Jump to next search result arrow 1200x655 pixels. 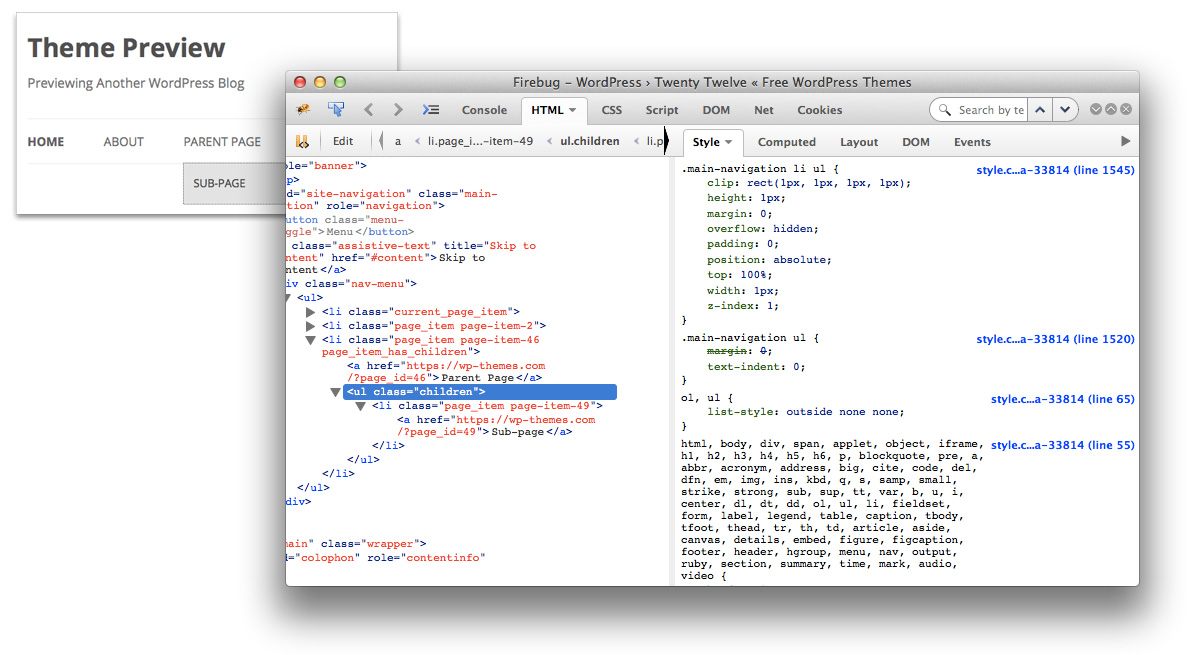click(1066, 110)
